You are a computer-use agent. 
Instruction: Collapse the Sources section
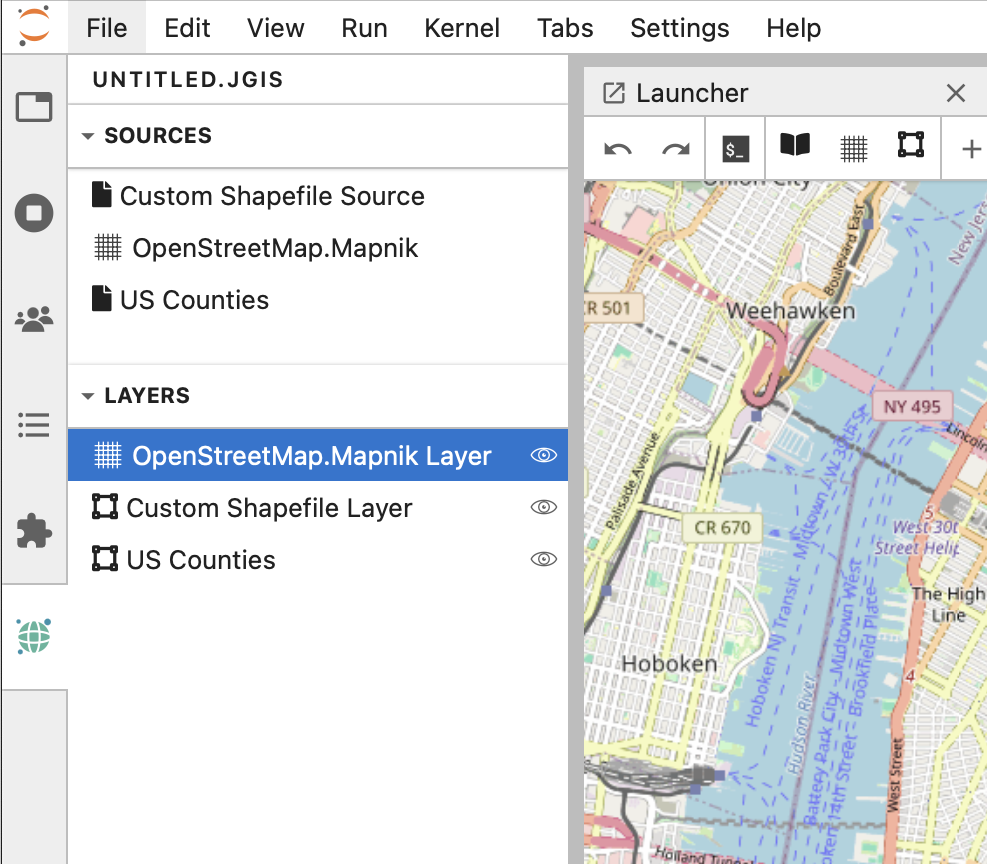[88, 136]
